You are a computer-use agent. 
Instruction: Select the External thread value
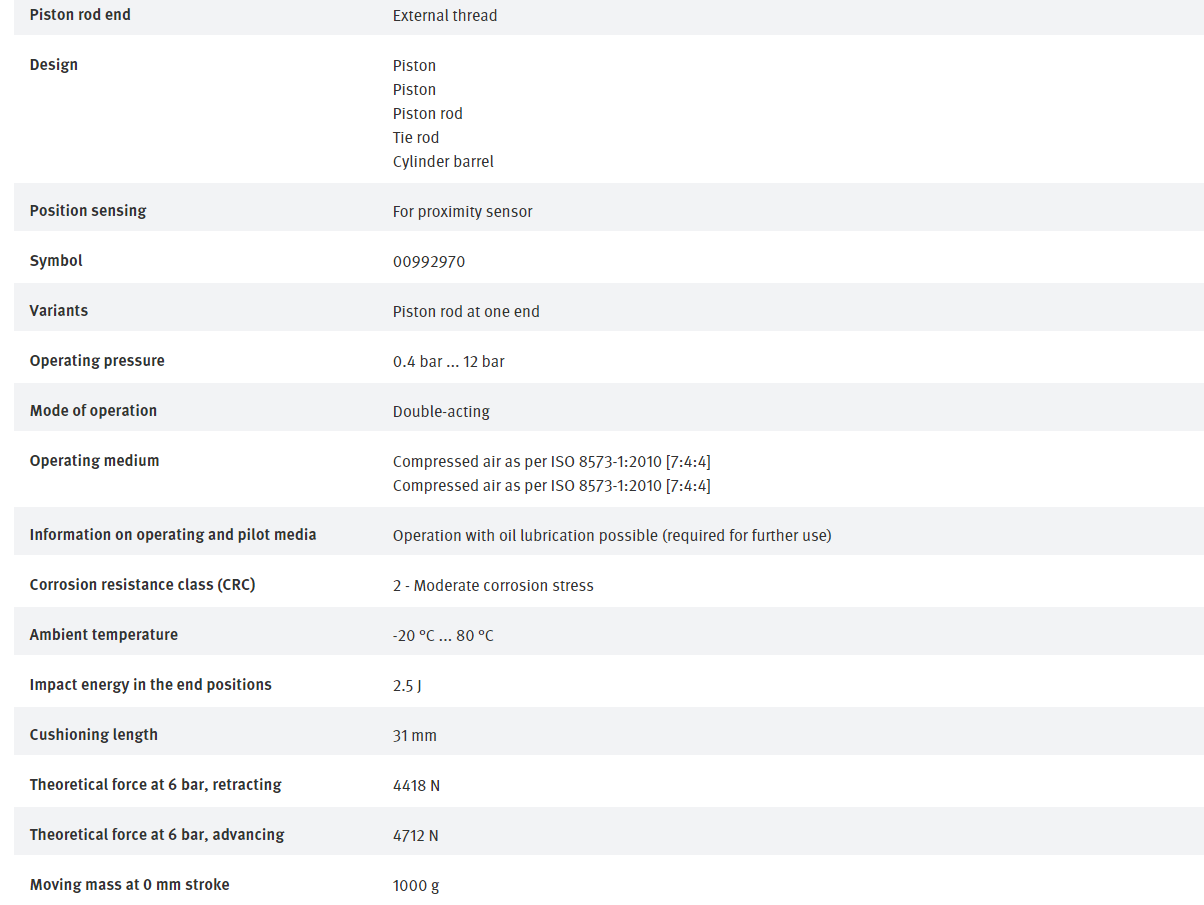[445, 16]
